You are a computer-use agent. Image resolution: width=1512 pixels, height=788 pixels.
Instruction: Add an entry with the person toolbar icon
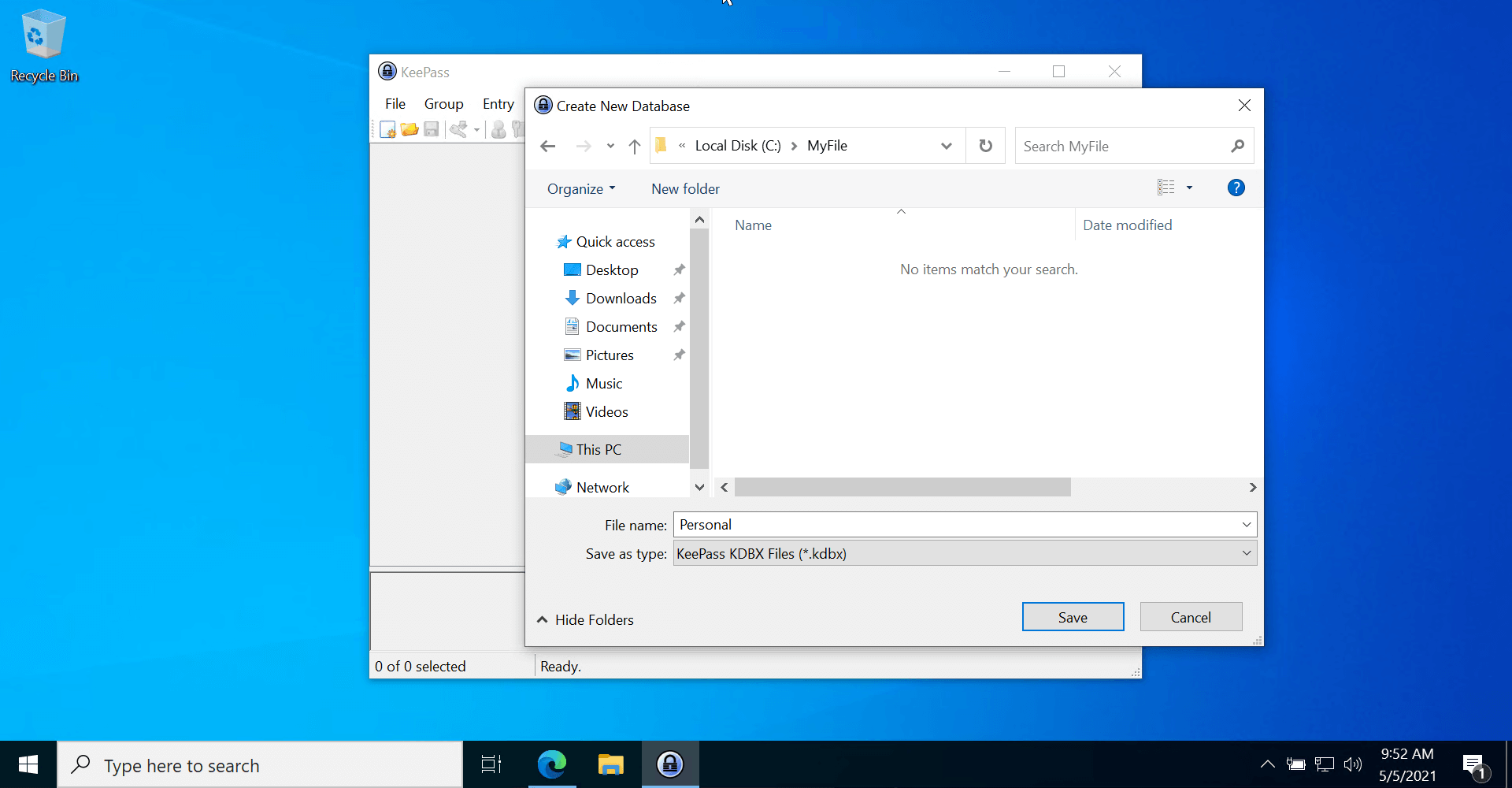(498, 129)
